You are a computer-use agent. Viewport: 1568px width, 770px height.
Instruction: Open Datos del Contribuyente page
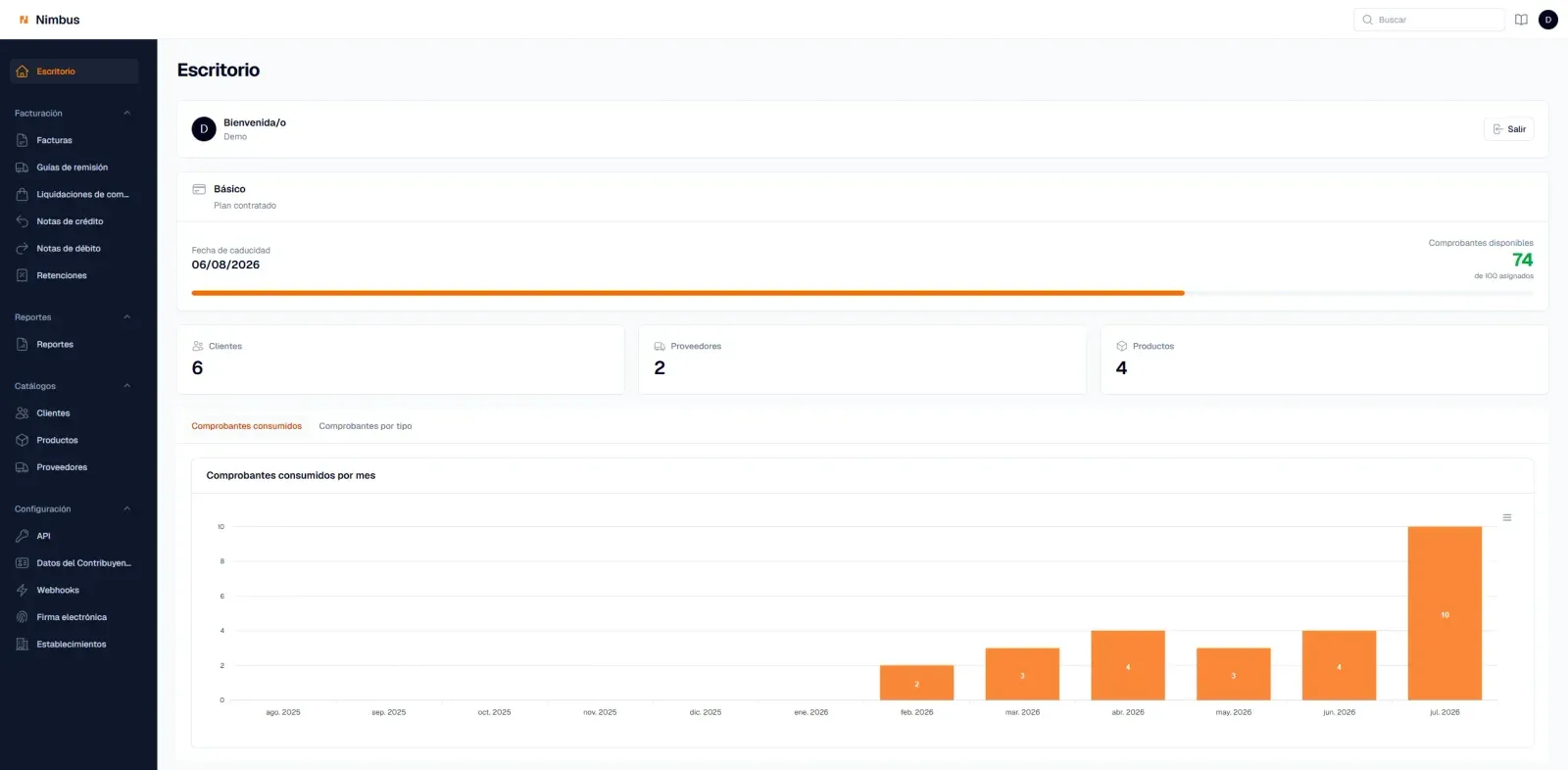tap(73, 563)
